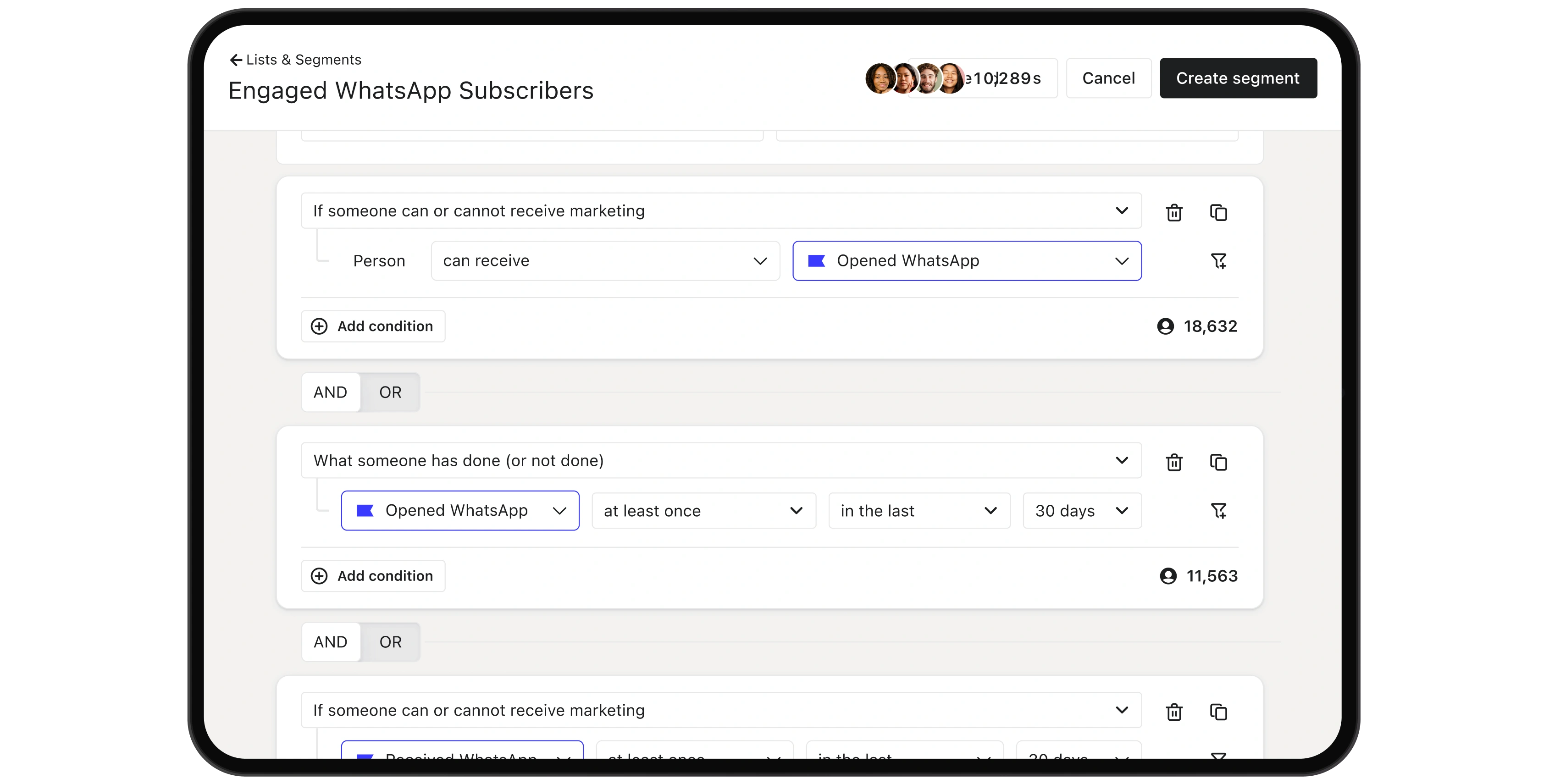Add filter to the can receive row

[1218, 261]
